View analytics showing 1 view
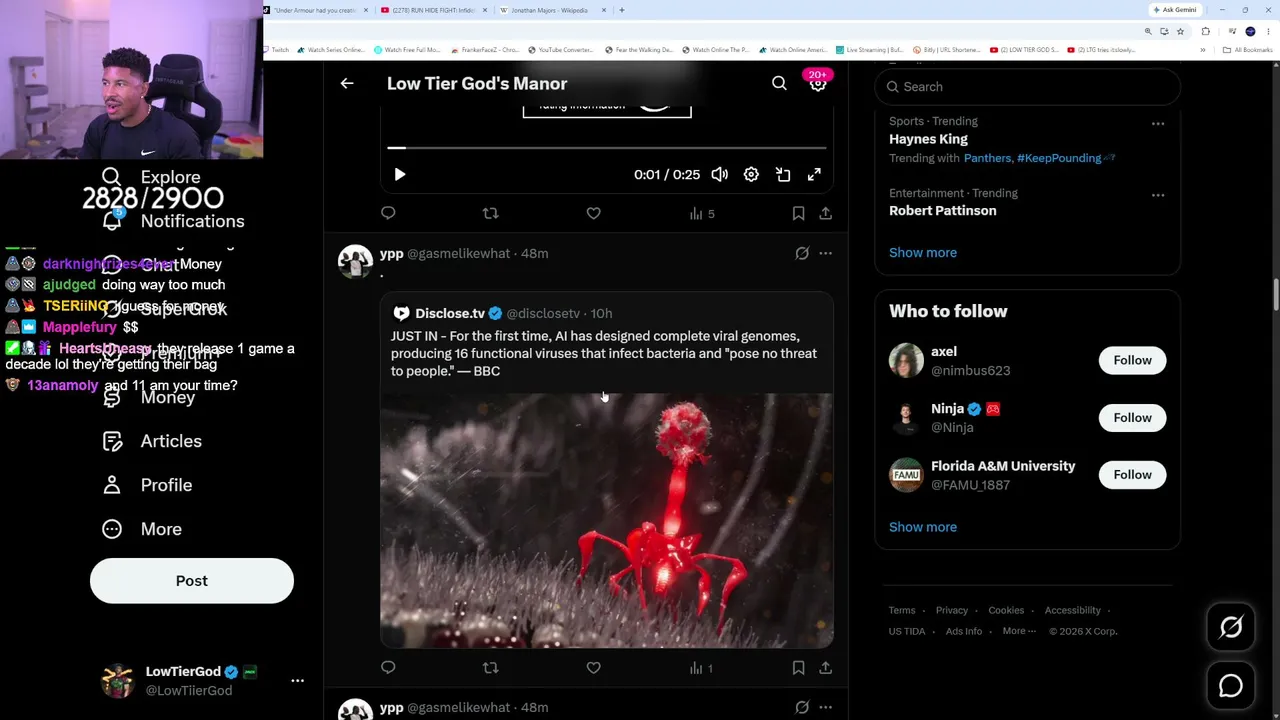 (x=701, y=667)
